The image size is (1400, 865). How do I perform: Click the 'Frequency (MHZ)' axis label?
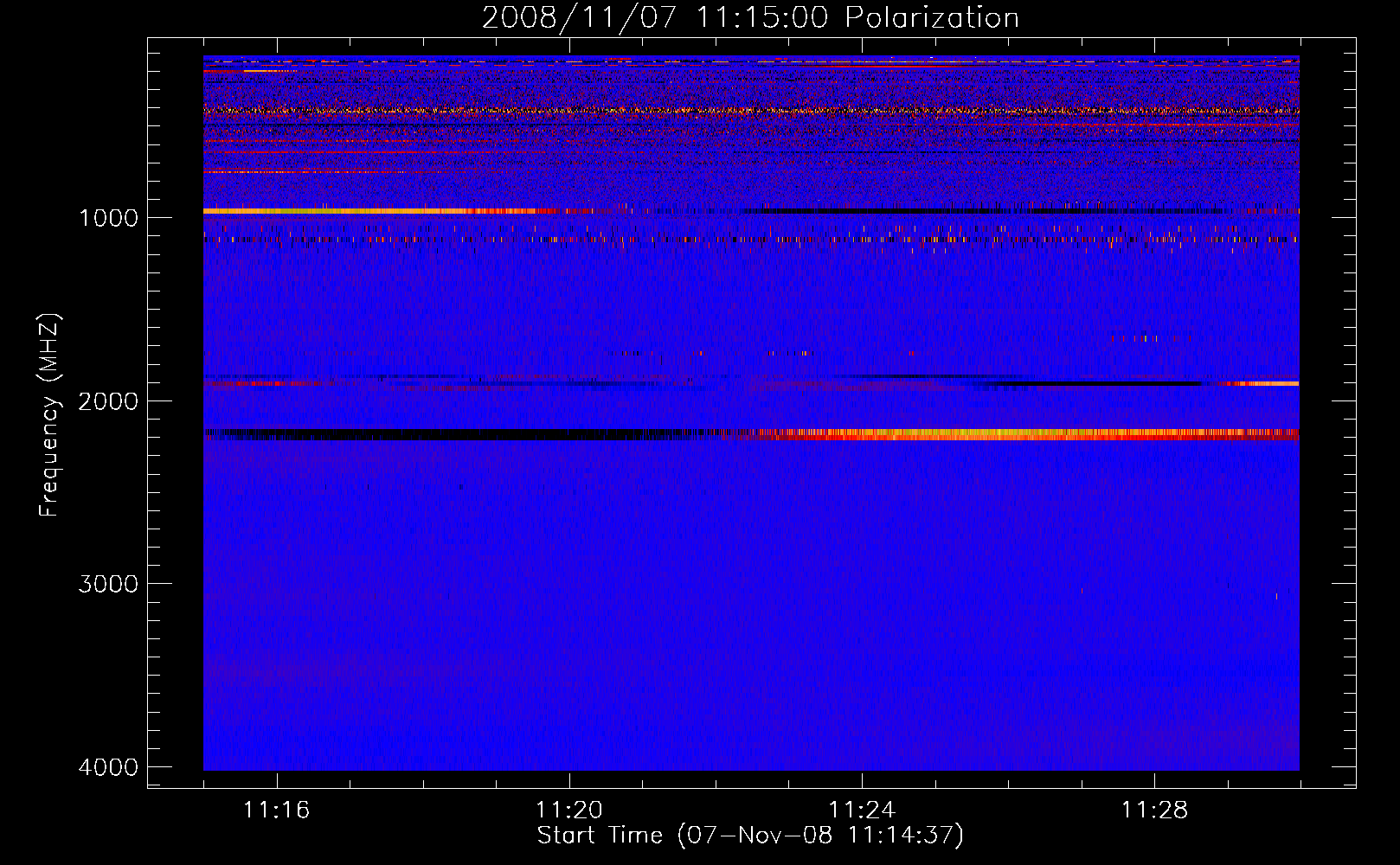[49, 415]
